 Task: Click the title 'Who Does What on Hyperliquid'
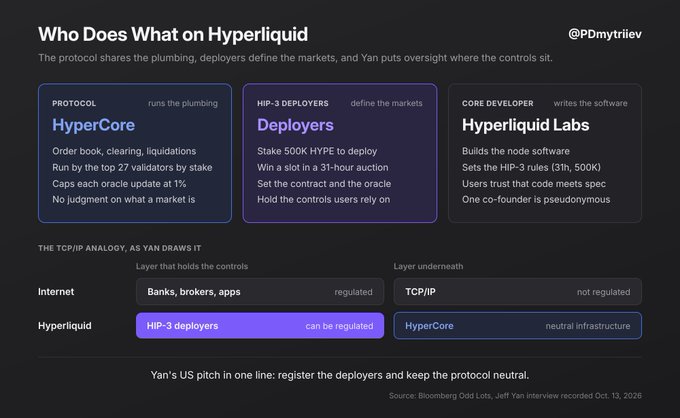[x=173, y=34]
